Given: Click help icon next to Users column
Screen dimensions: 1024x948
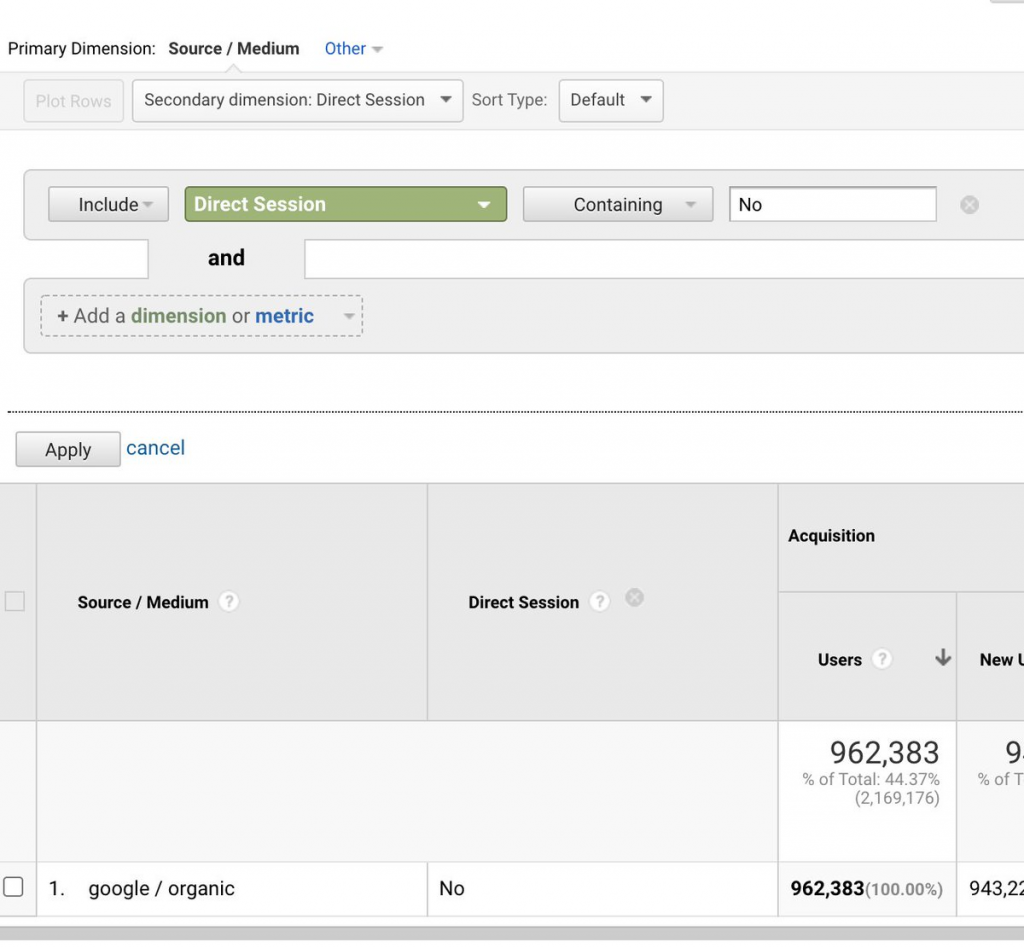Looking at the screenshot, I should (x=882, y=659).
